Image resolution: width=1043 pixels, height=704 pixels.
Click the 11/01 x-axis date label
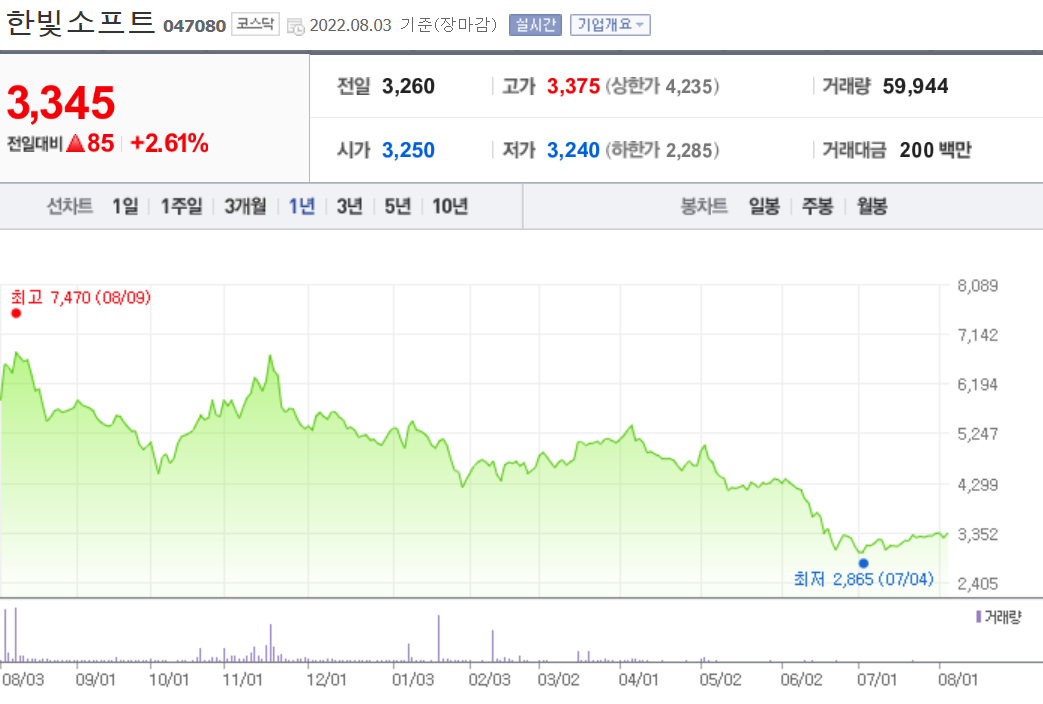pos(242,679)
